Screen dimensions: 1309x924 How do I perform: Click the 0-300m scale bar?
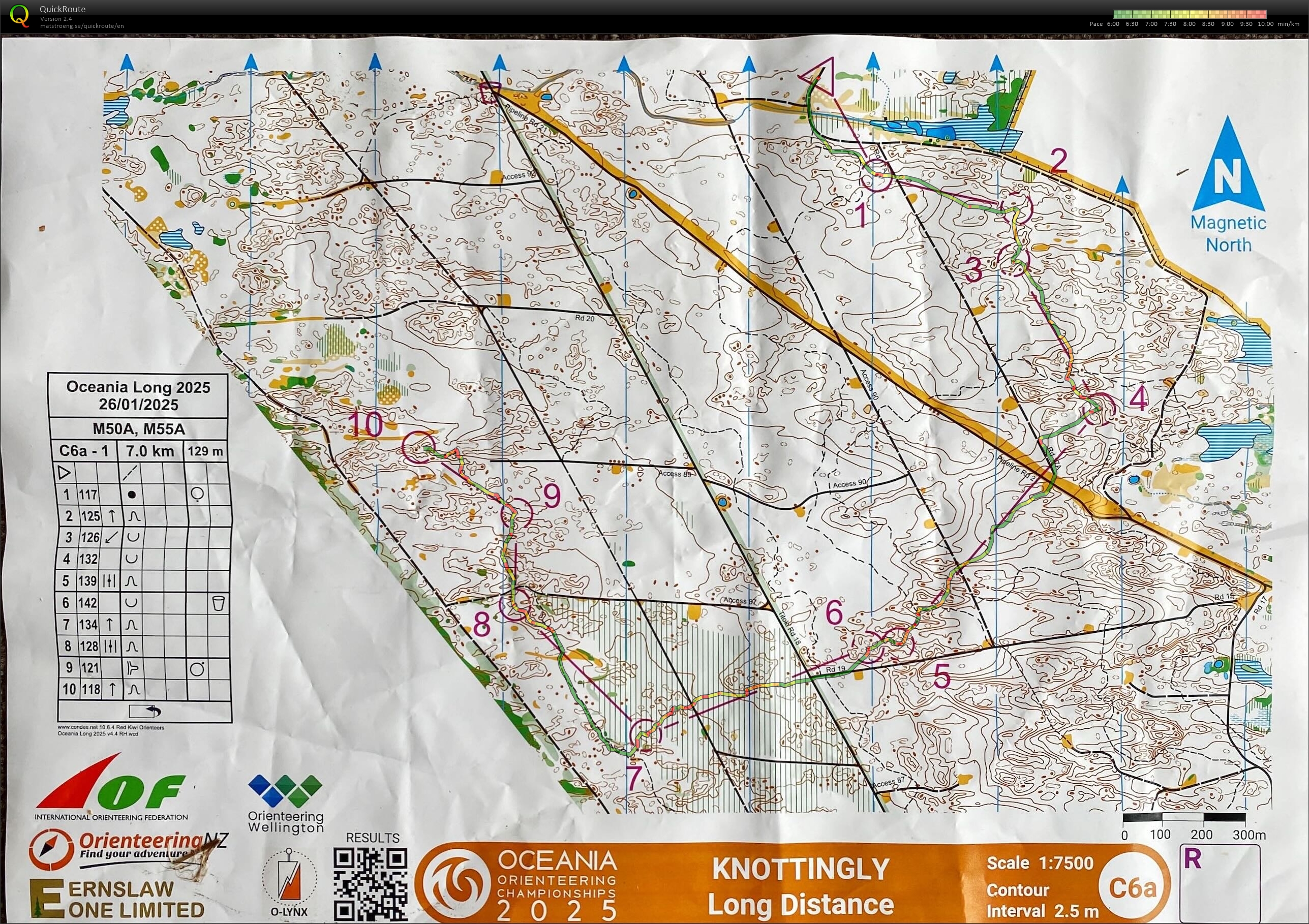click(x=1184, y=818)
